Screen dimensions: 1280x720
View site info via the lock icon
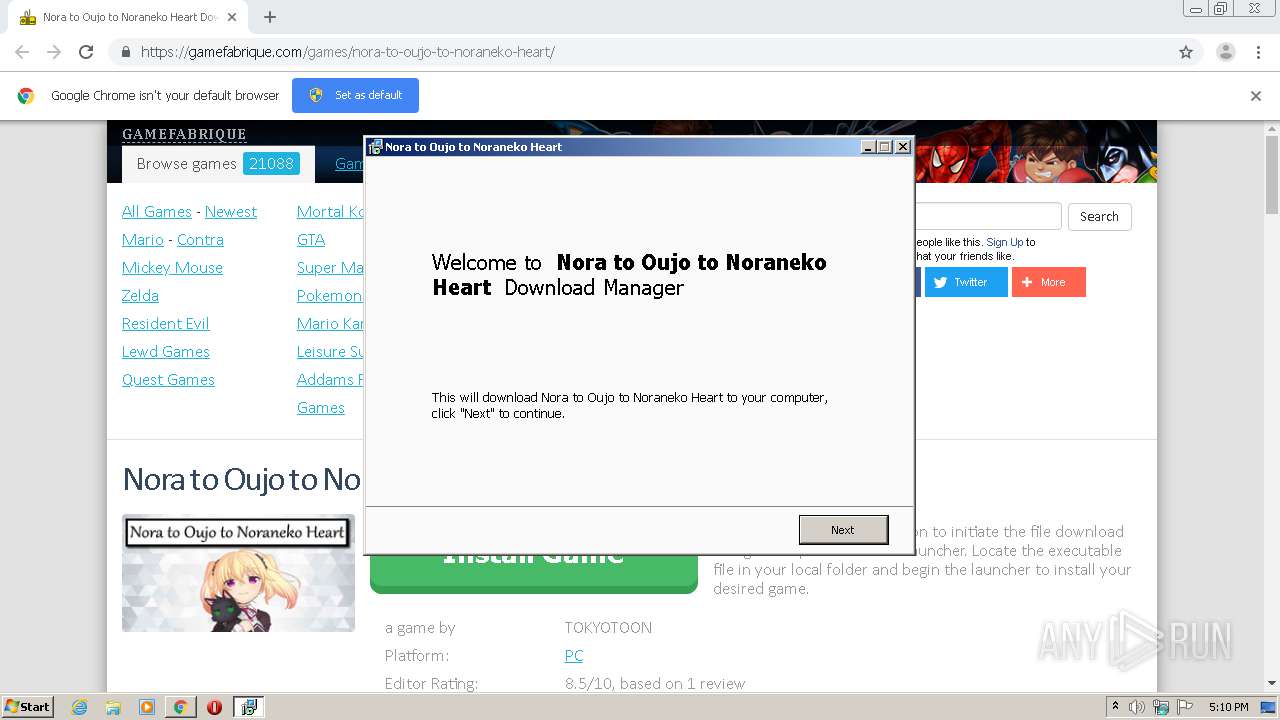click(125, 52)
